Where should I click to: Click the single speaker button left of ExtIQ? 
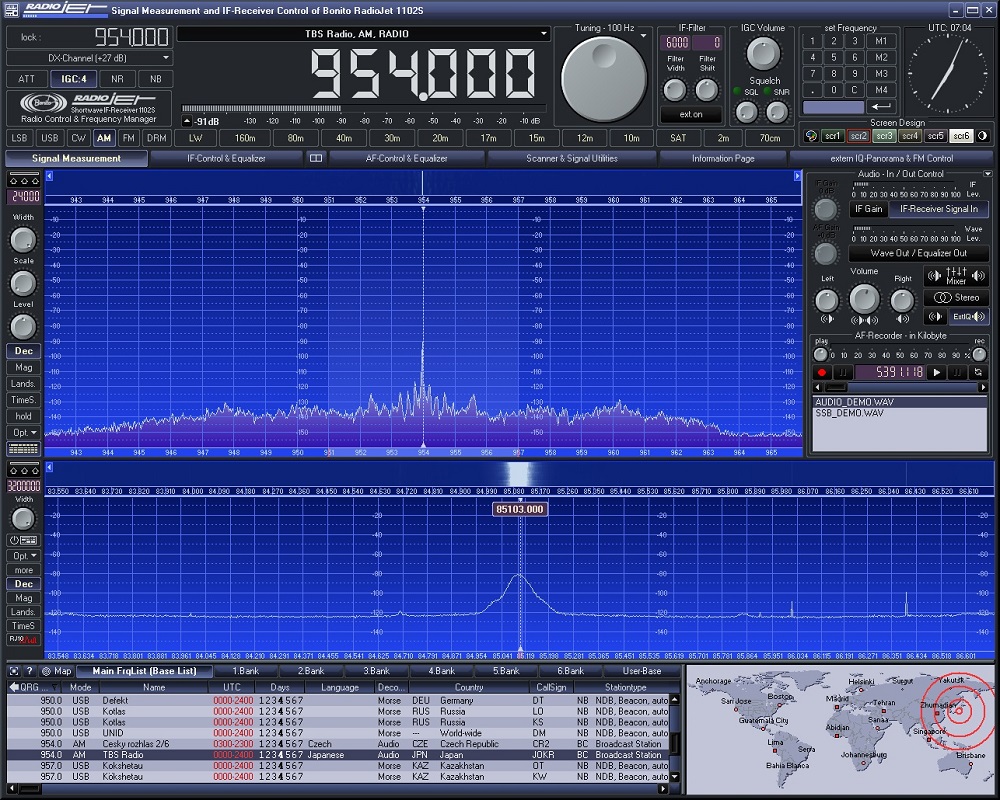click(x=936, y=316)
